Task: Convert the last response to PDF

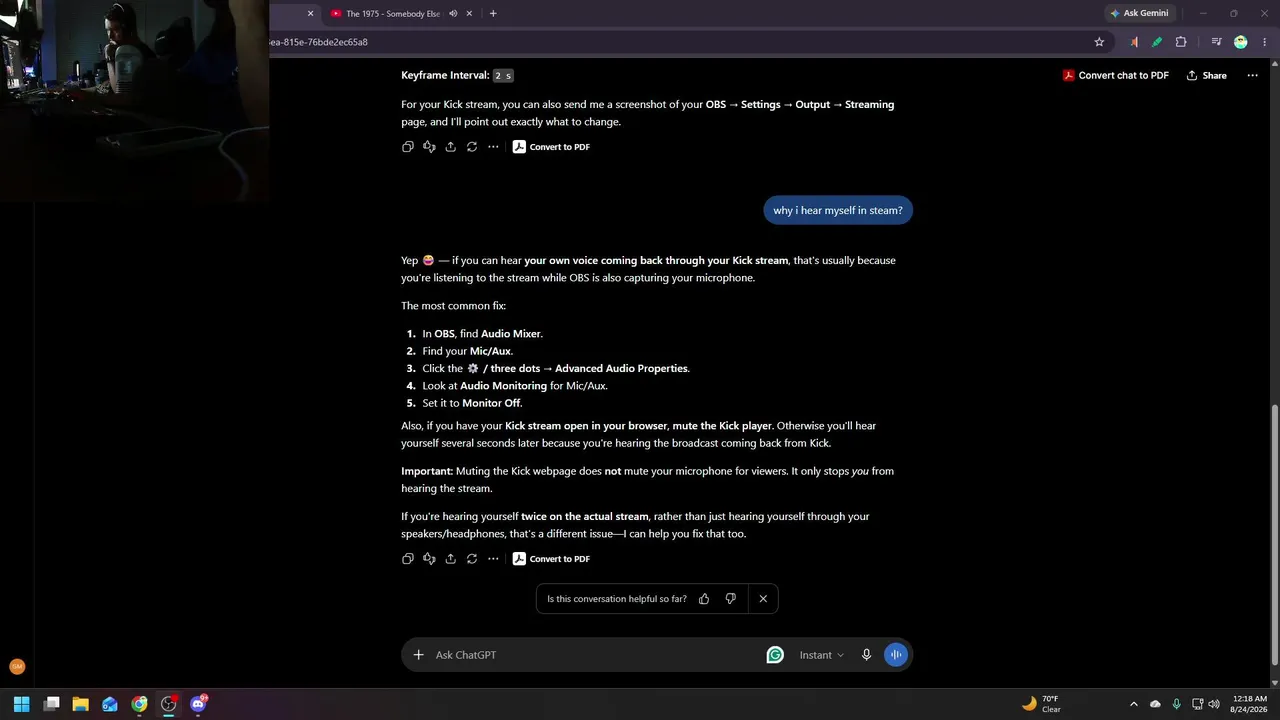Action: click(x=551, y=559)
